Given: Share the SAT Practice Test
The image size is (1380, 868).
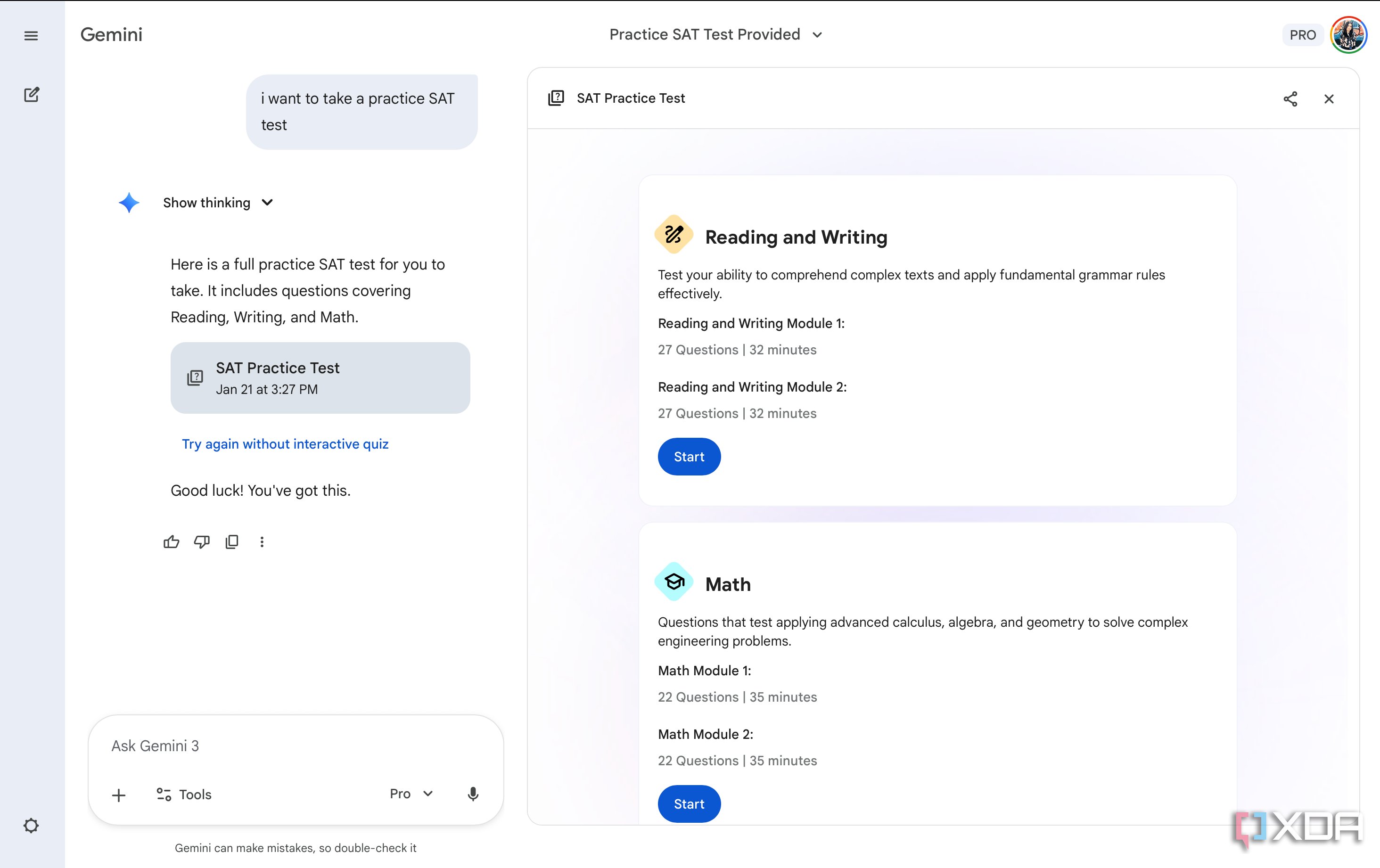Looking at the screenshot, I should 1290,98.
